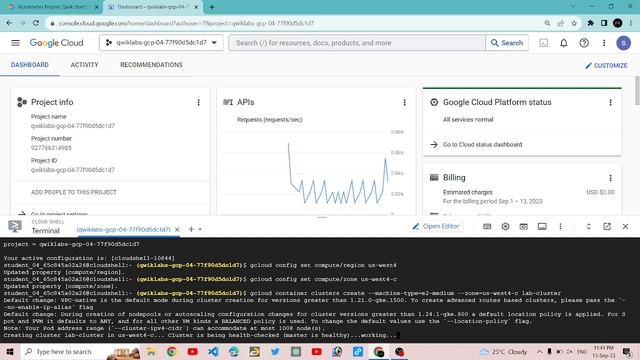This screenshot has height=360, width=640.
Task: Click the Cloud Shell web preview icon
Action: (524, 227)
